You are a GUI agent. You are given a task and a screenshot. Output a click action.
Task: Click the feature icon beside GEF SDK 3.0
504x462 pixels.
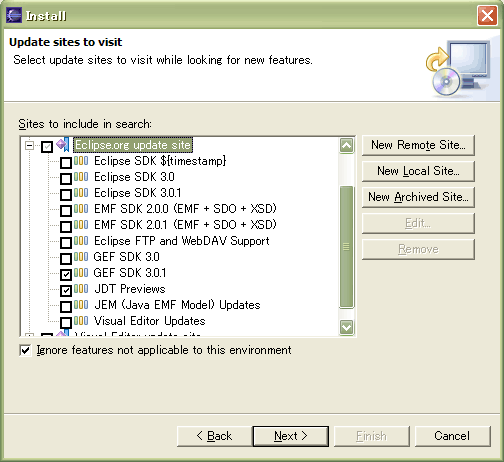81,257
